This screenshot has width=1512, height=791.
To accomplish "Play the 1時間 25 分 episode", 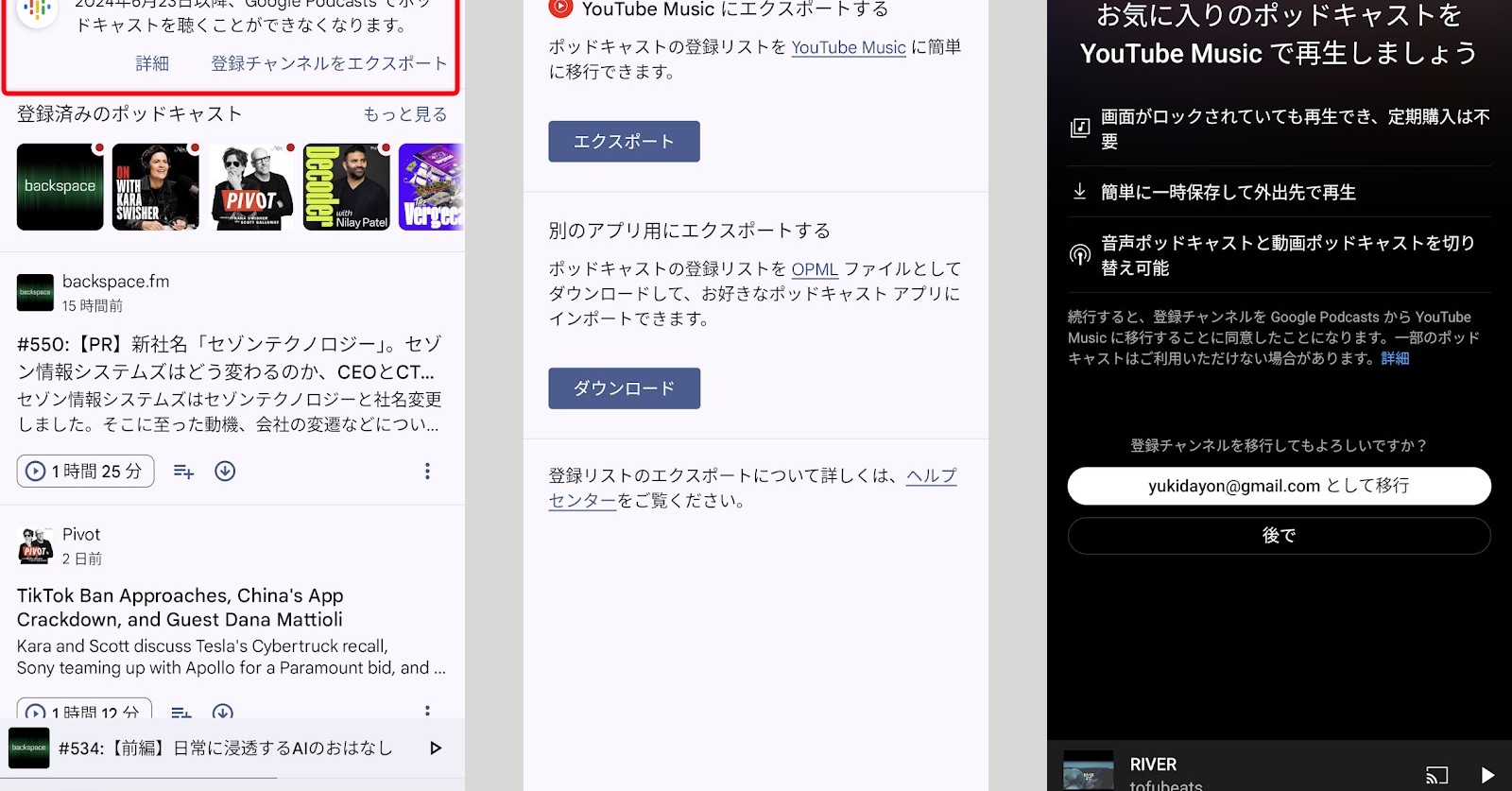I will 85,472.
